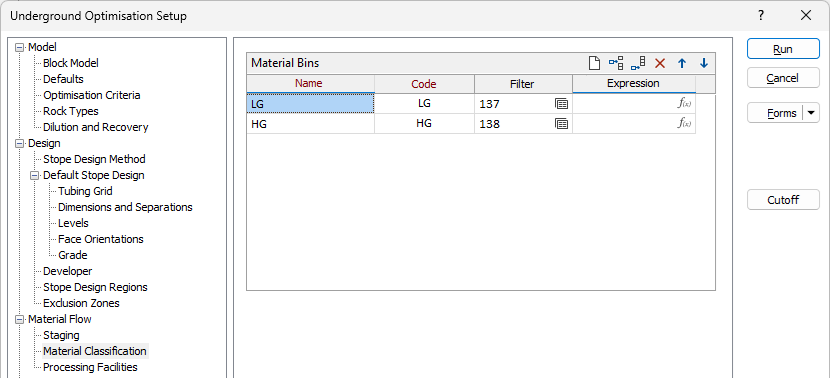Open Optimisation Criteria page
830x378 pixels.
pyautogui.click(x=92, y=95)
